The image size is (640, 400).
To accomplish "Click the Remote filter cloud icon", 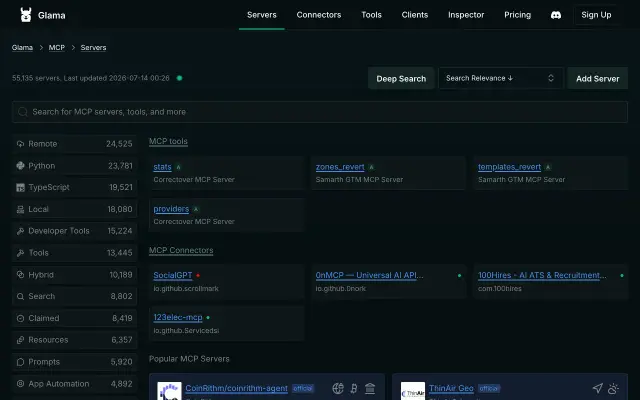I will tap(20, 144).
